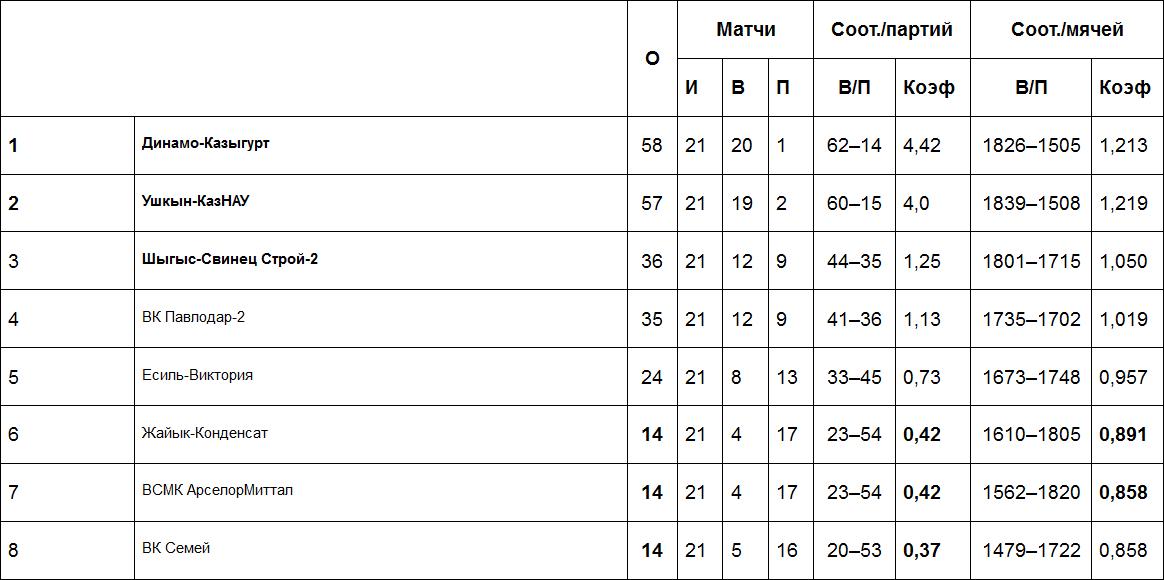The height and width of the screenshot is (580, 1164).
Task: Click the ball ratio 1673–1748 cell
Action: tap(1031, 377)
